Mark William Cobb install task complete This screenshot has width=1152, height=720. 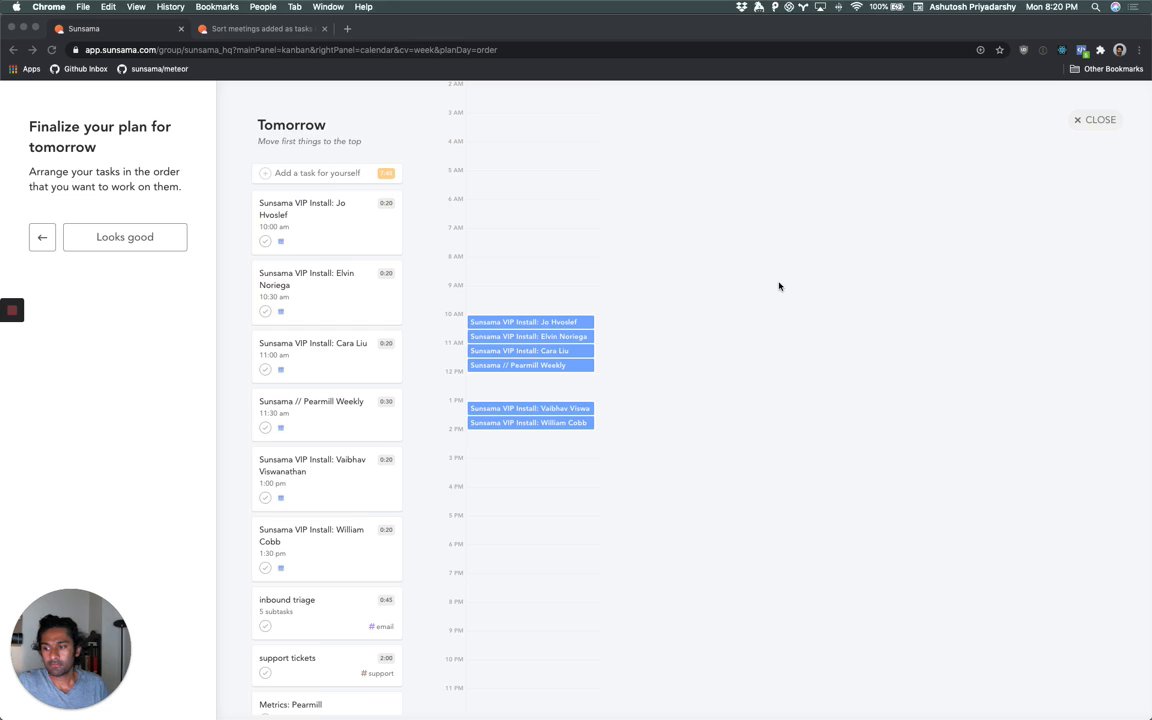point(265,567)
